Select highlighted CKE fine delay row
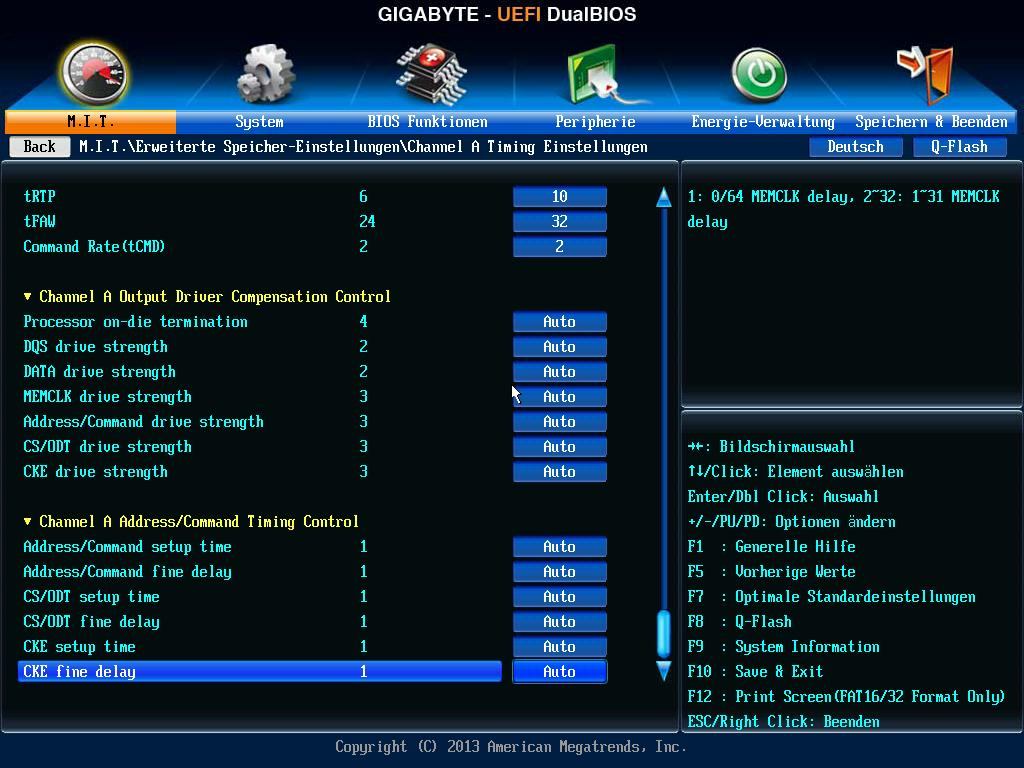 coord(260,671)
